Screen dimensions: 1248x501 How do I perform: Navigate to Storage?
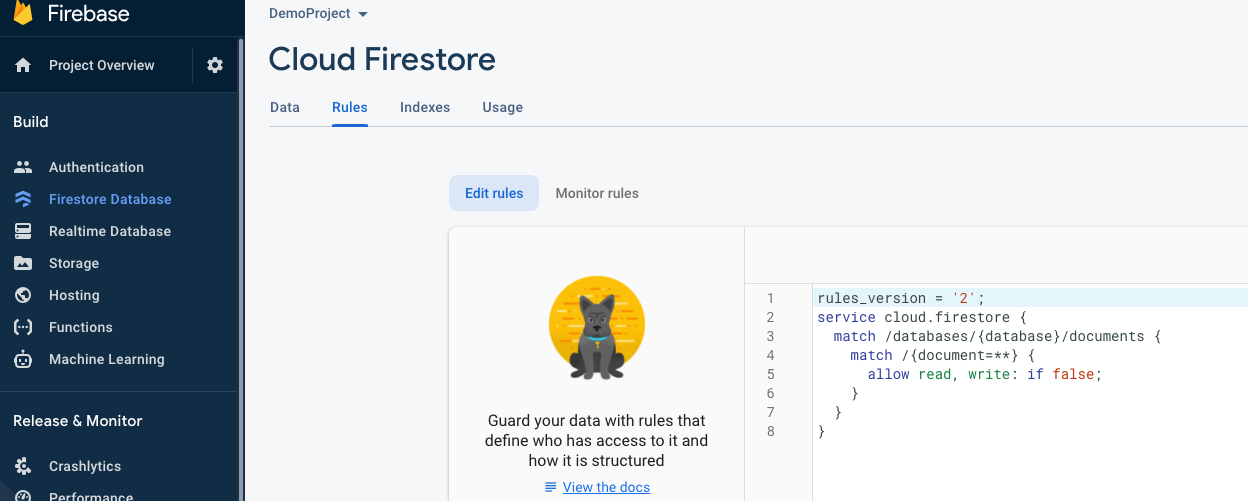[74, 263]
